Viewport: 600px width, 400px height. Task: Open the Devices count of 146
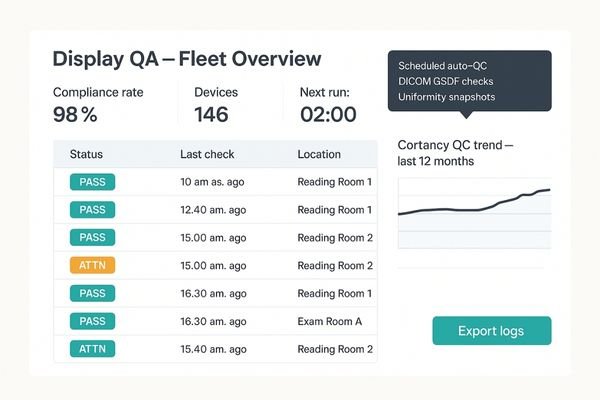coord(211,115)
